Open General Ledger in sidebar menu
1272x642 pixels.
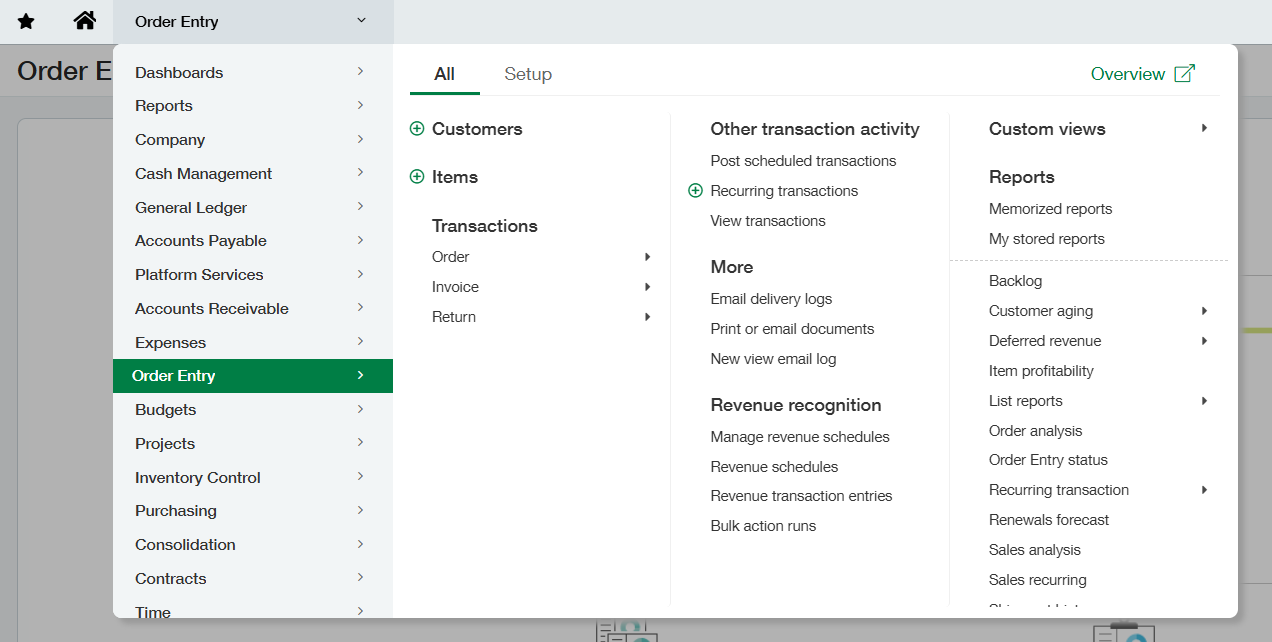(x=191, y=208)
